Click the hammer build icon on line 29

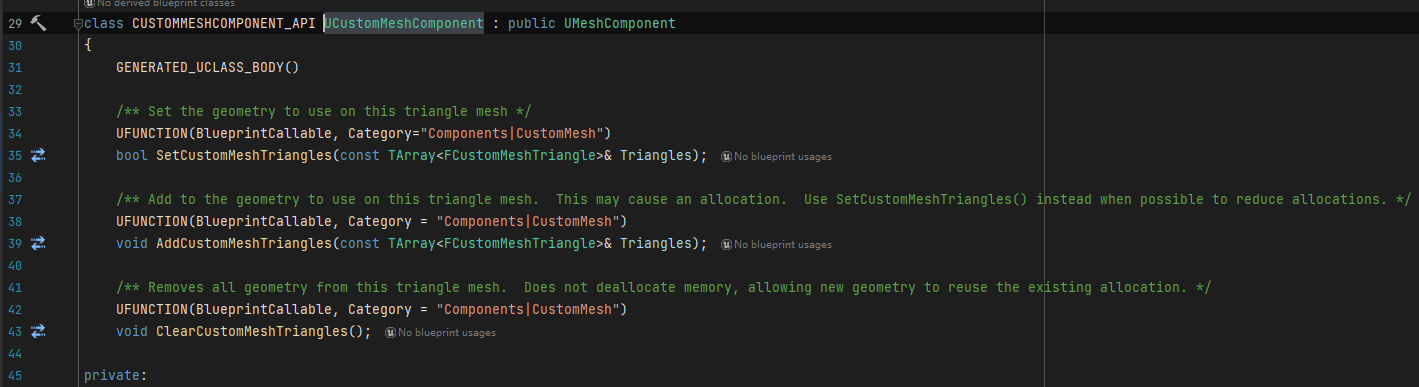[39, 22]
